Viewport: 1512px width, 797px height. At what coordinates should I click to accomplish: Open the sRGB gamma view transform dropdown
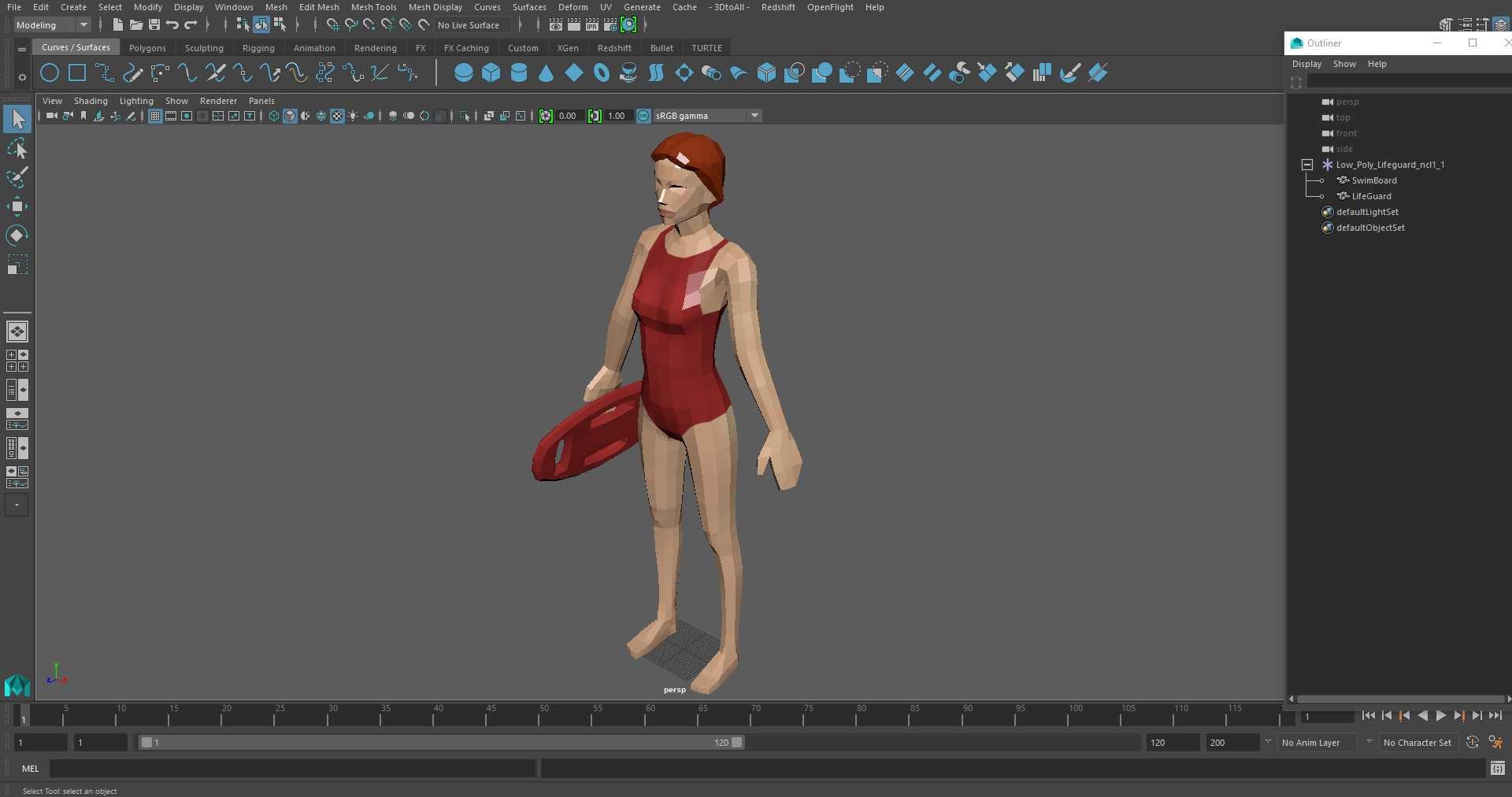(x=707, y=116)
